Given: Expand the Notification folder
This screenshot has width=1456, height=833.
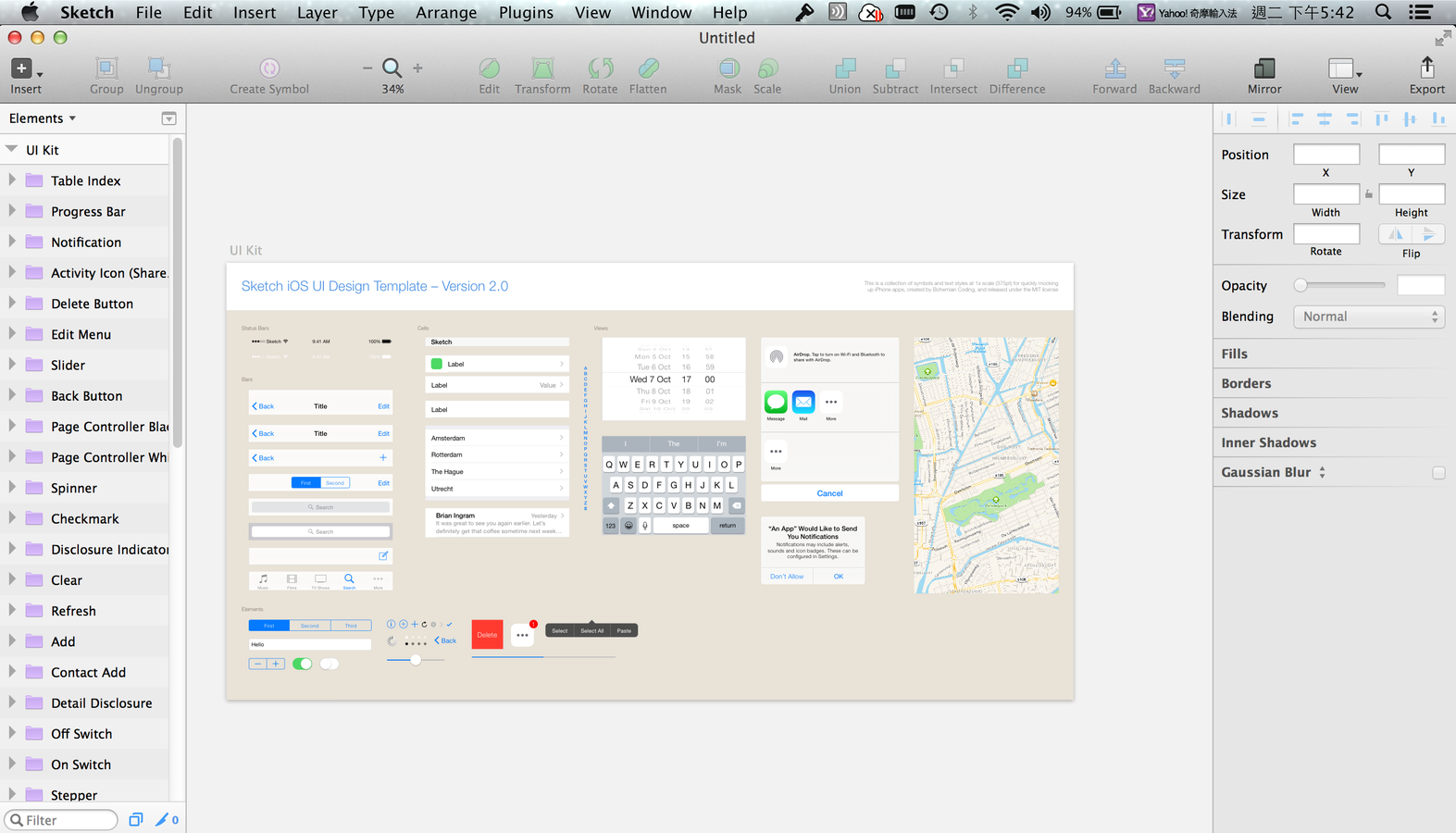Looking at the screenshot, I should pyautogui.click(x=12, y=242).
